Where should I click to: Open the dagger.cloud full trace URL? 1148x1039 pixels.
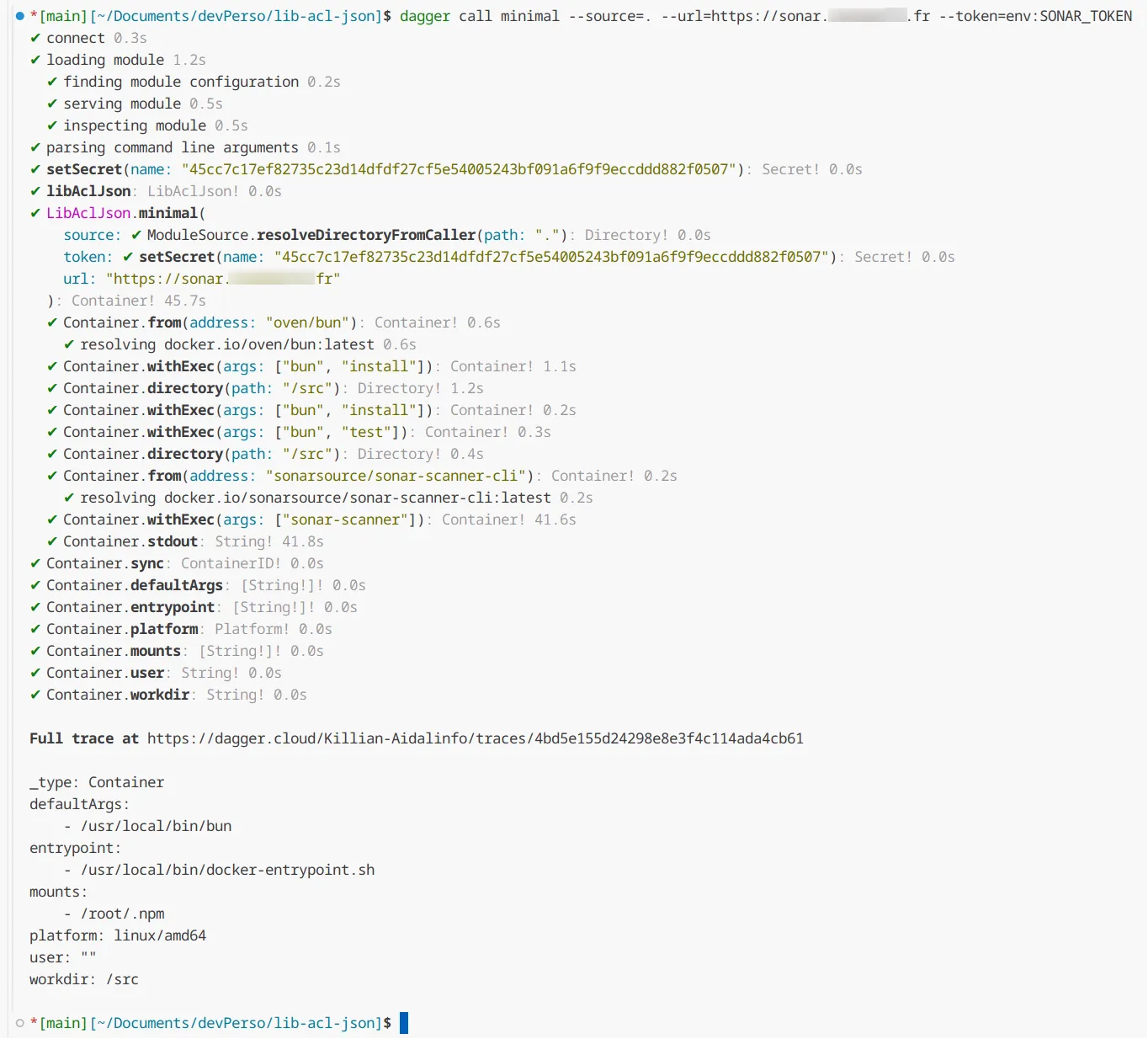click(x=476, y=738)
